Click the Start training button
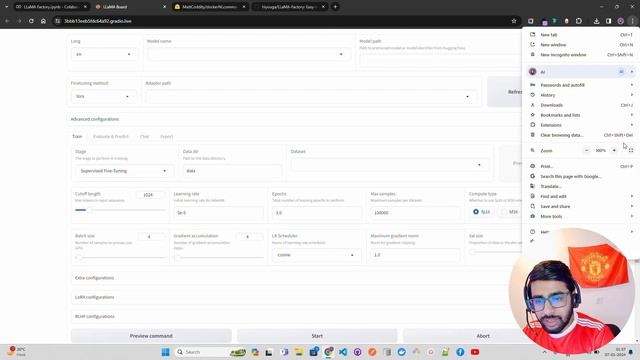Screen dimensions: 640x360 pyautogui.click(x=317, y=336)
